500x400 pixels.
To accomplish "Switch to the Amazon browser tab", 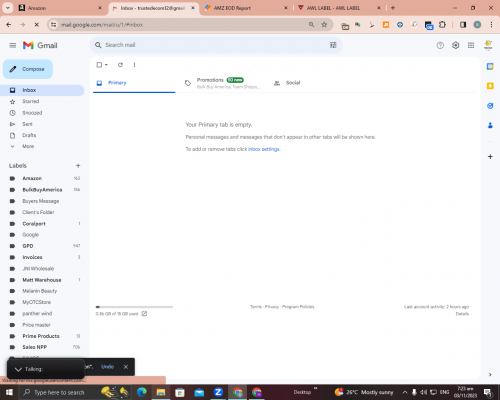I will point(60,8).
